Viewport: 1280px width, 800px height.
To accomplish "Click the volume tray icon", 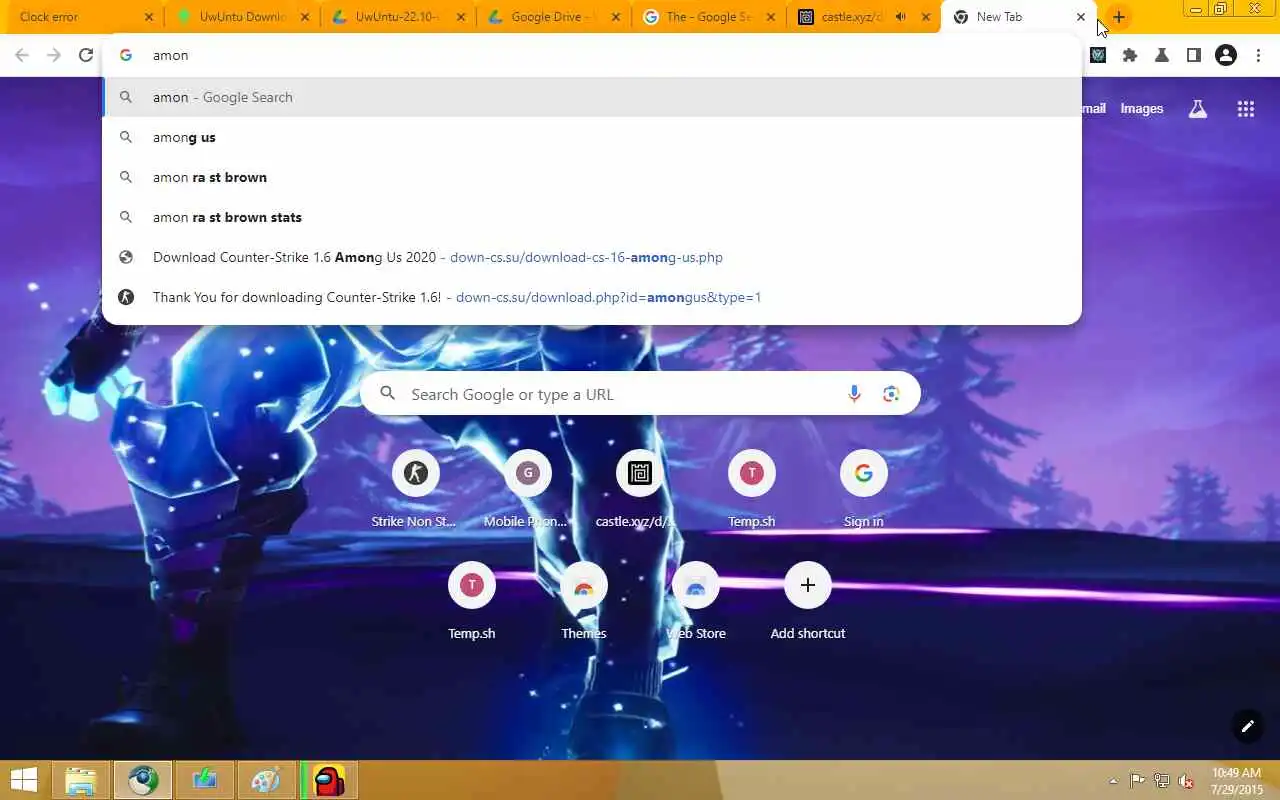I will pyautogui.click(x=1186, y=781).
